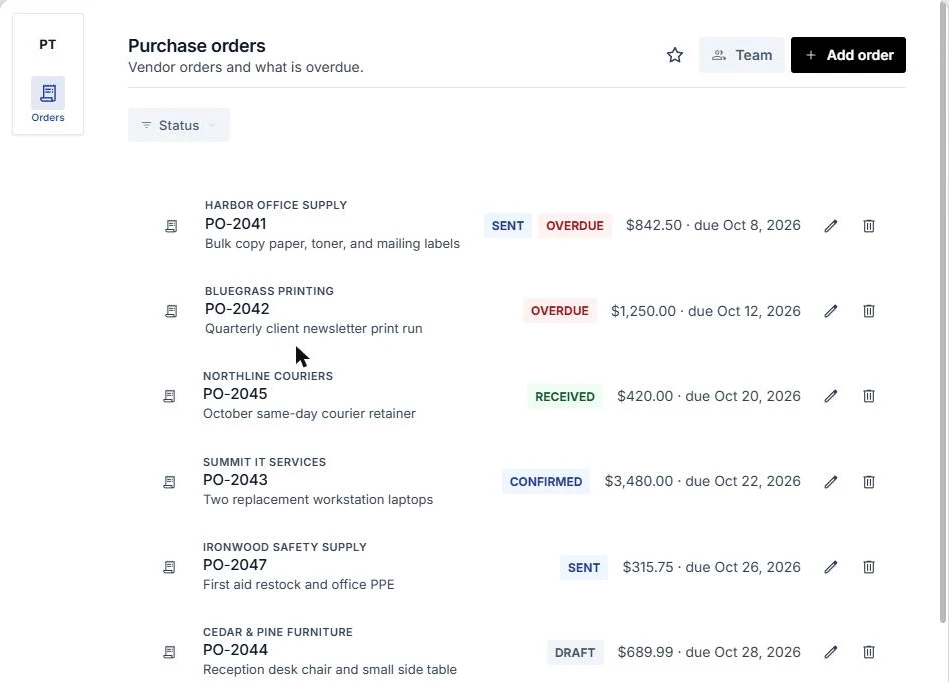The image size is (949, 682).
Task: Edit order PO-2047 pencil icon
Action: (830, 567)
